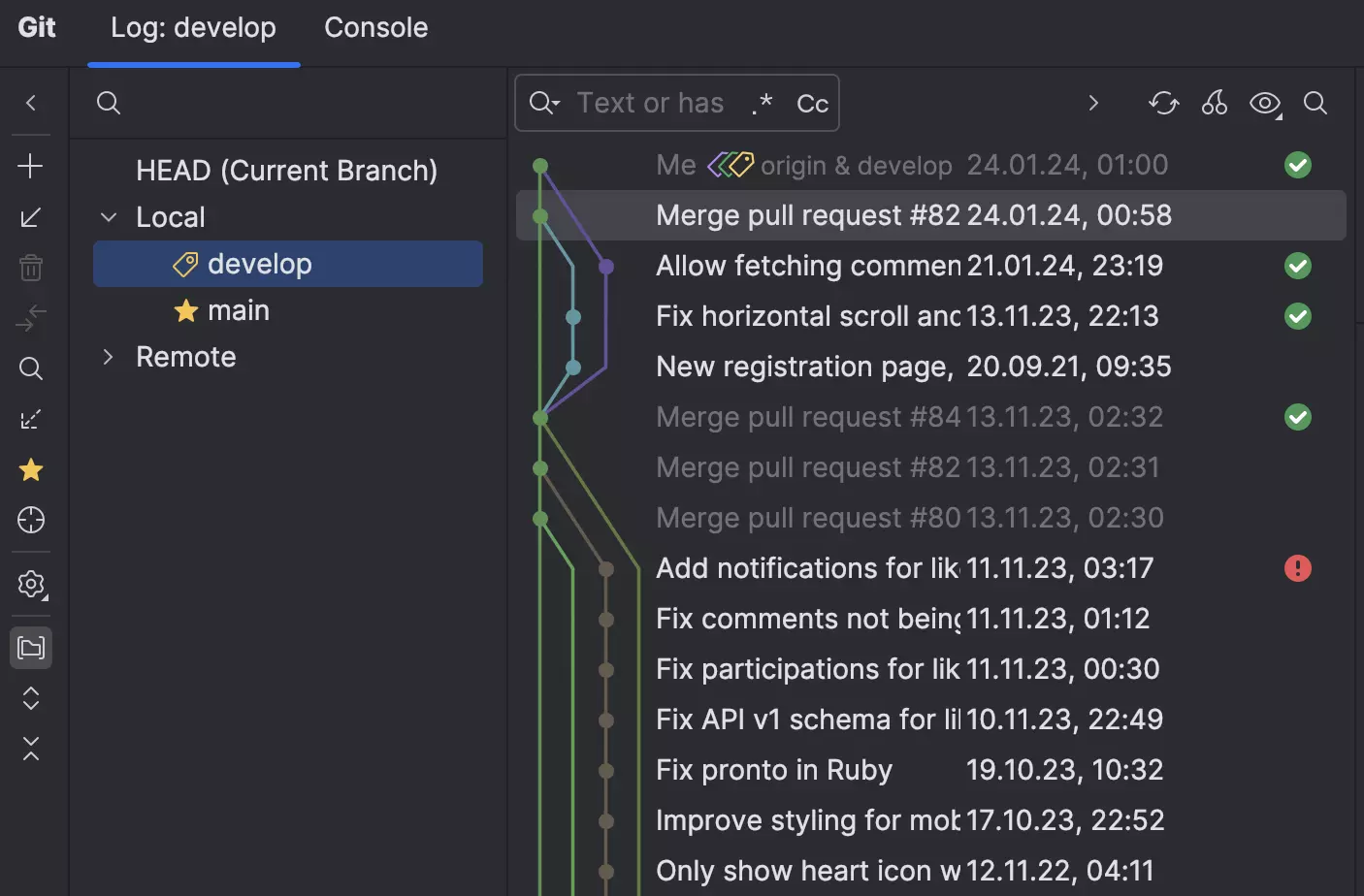Expand the Remote branches node
Viewport: 1364px width, 896px height.
pos(109,357)
